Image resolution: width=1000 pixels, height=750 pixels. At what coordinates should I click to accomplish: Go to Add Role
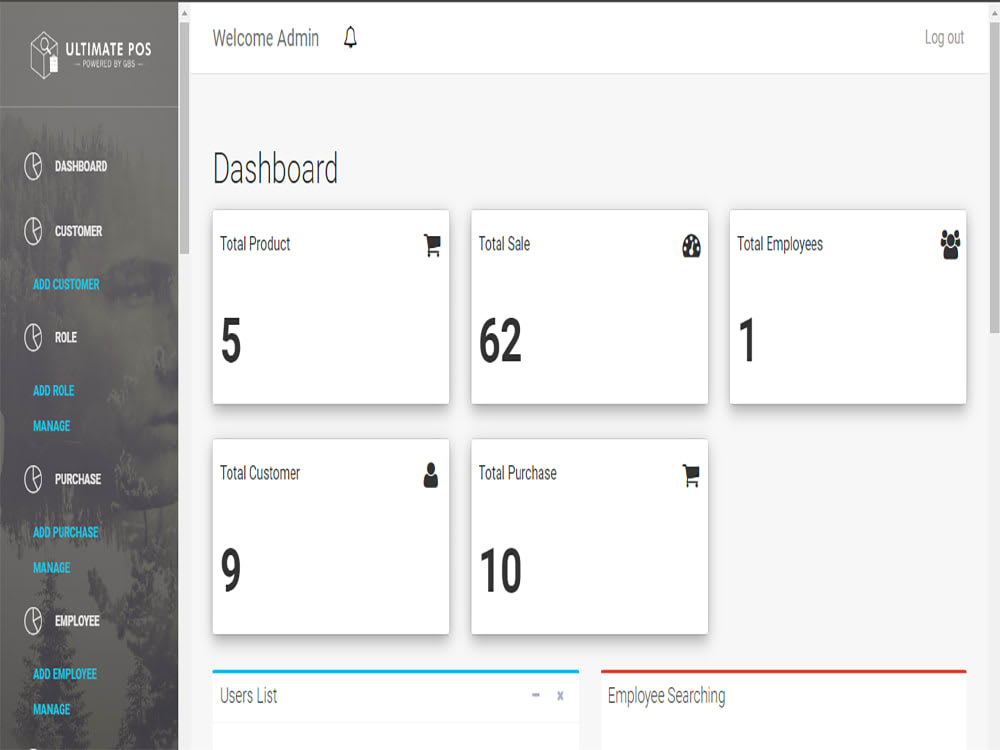(x=54, y=390)
